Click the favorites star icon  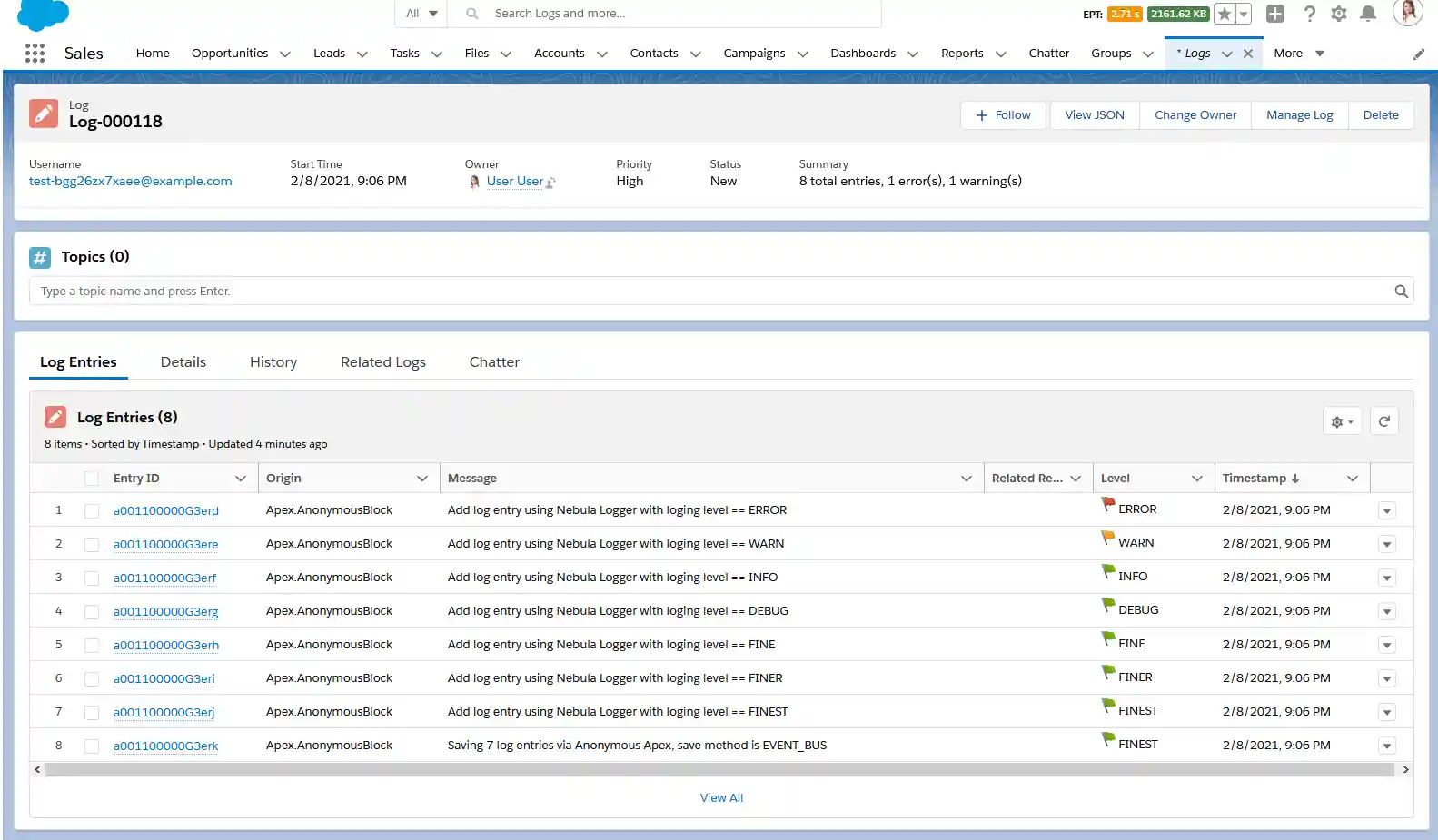[x=1225, y=14]
